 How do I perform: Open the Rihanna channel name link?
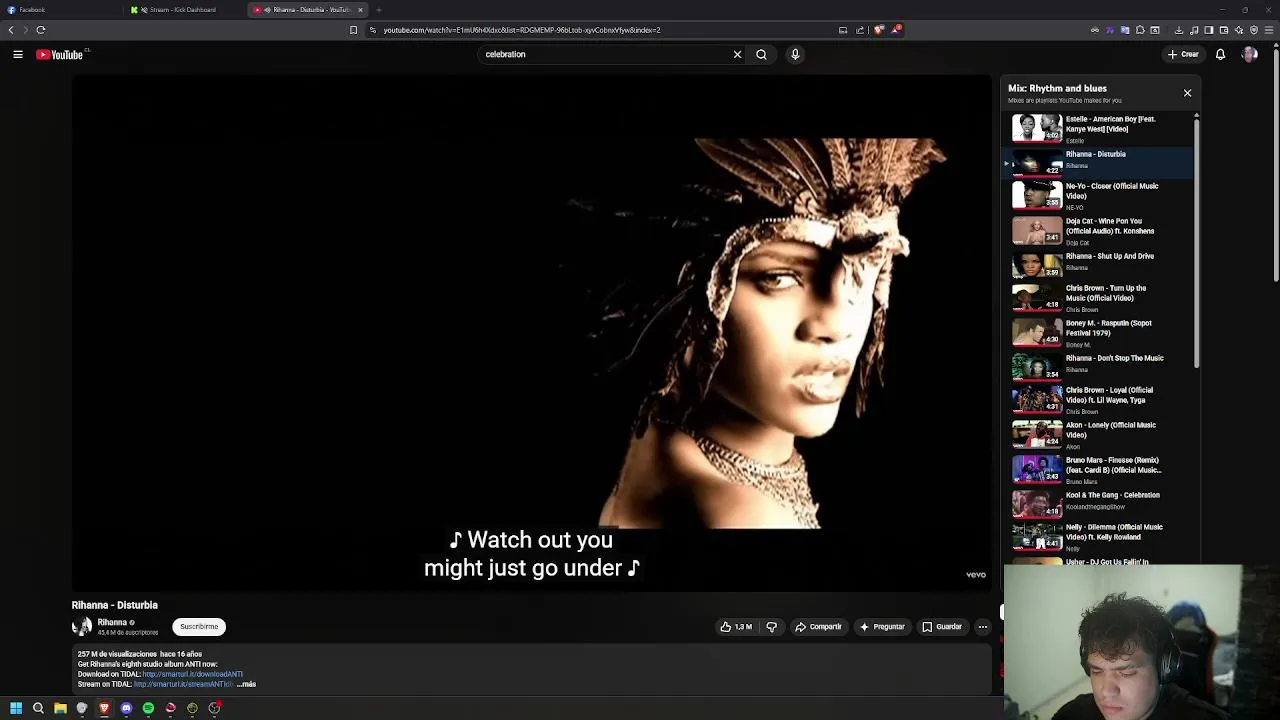point(111,623)
